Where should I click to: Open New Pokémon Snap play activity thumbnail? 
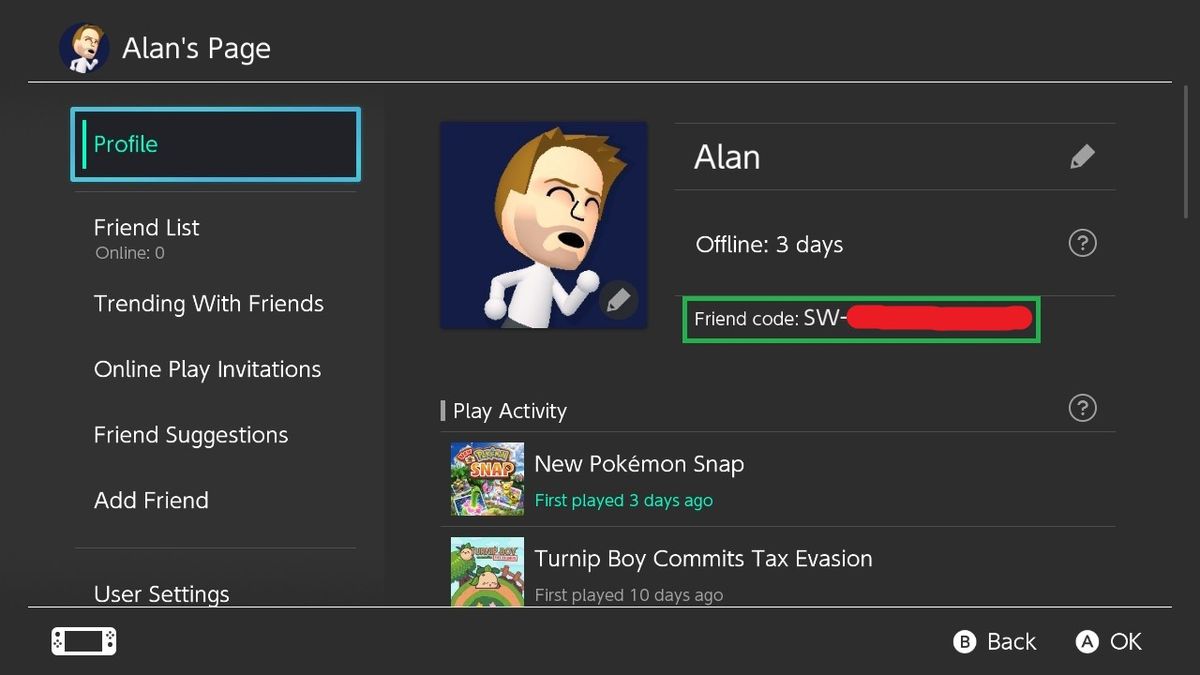point(487,479)
